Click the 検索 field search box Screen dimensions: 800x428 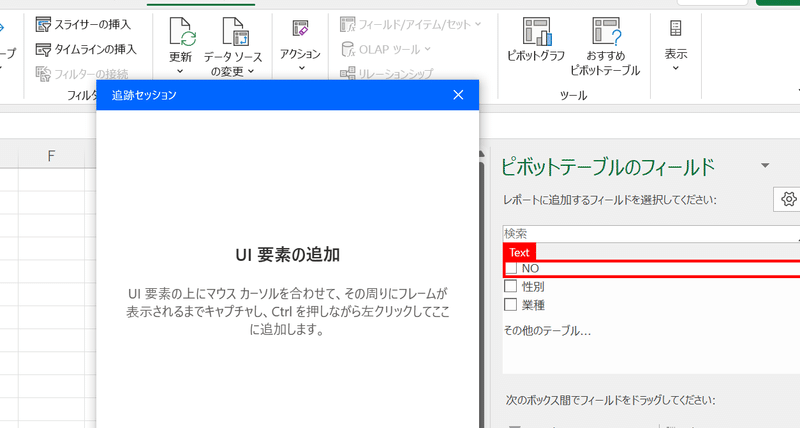pos(651,234)
